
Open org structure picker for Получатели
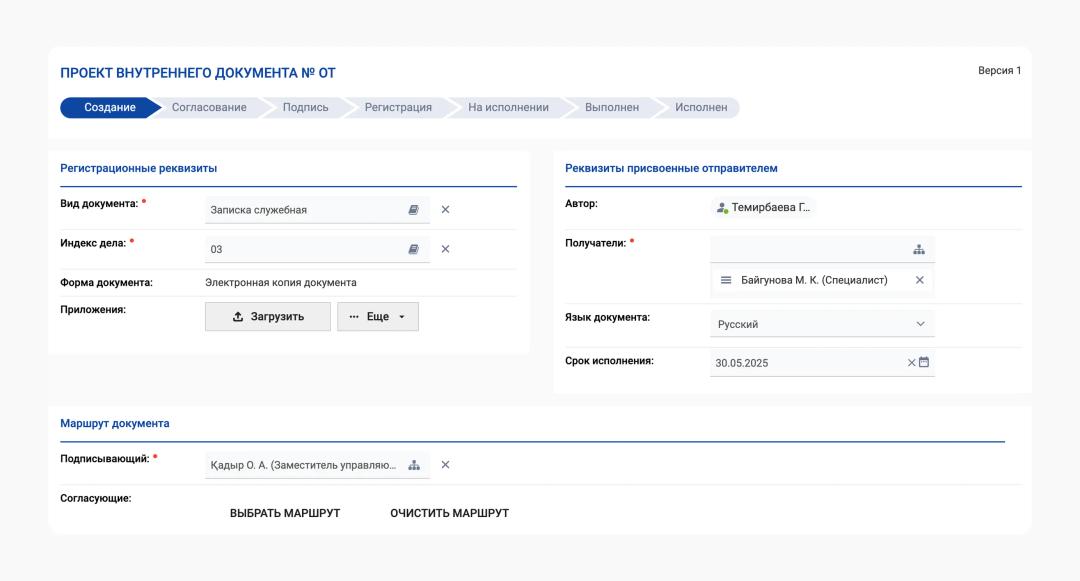[x=919, y=250]
